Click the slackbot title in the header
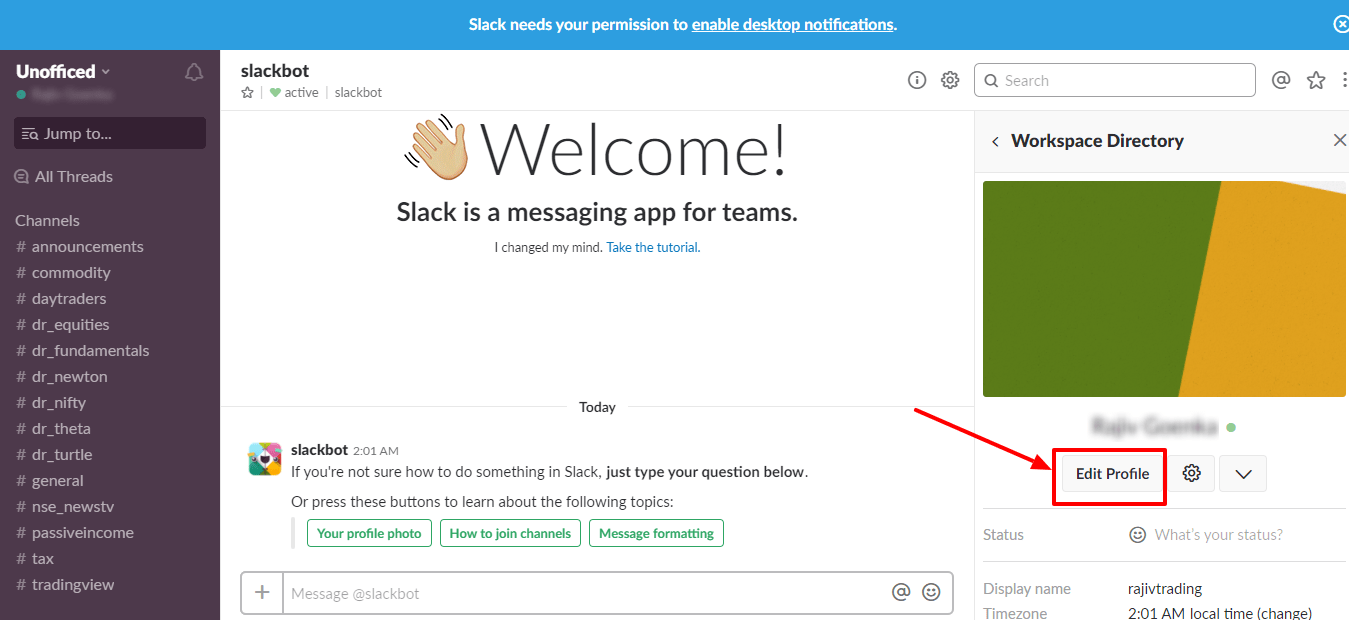This screenshot has height=620, width=1349. 275,71
